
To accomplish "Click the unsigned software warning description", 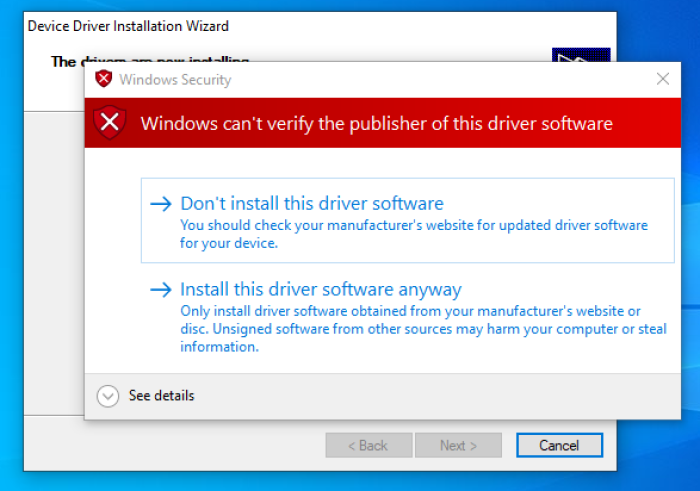I will pyautogui.click(x=410, y=329).
